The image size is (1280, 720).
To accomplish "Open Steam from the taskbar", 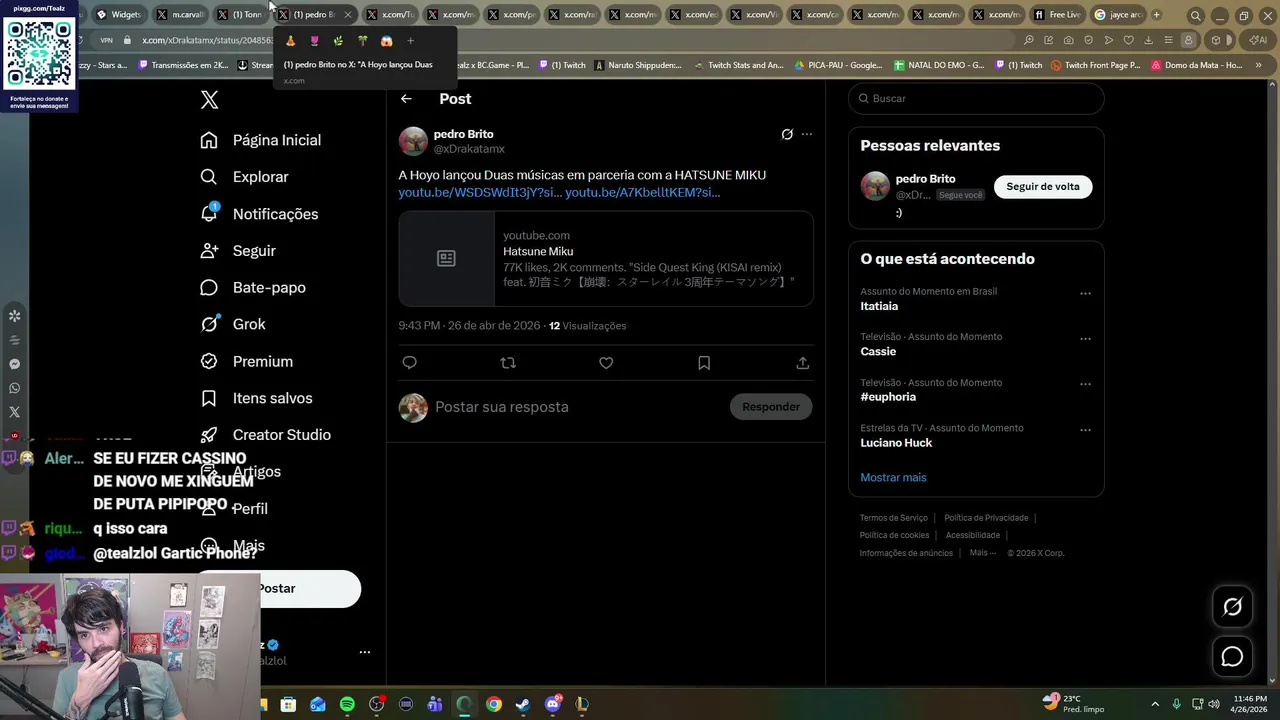I will click(523, 704).
